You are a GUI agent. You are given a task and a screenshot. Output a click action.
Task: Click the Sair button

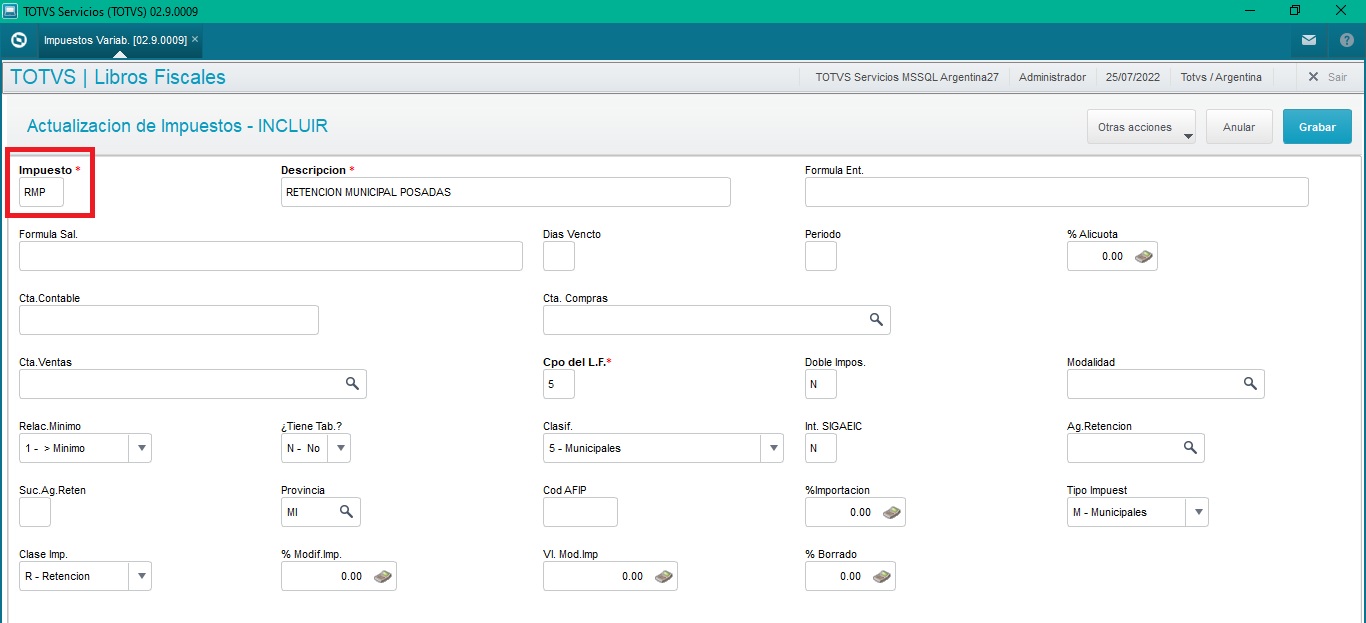tap(1328, 77)
